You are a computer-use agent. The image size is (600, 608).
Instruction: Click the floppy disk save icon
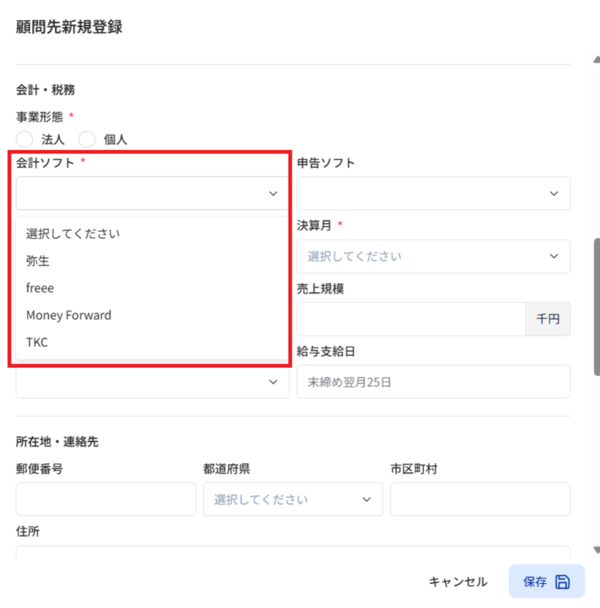[x=562, y=582]
